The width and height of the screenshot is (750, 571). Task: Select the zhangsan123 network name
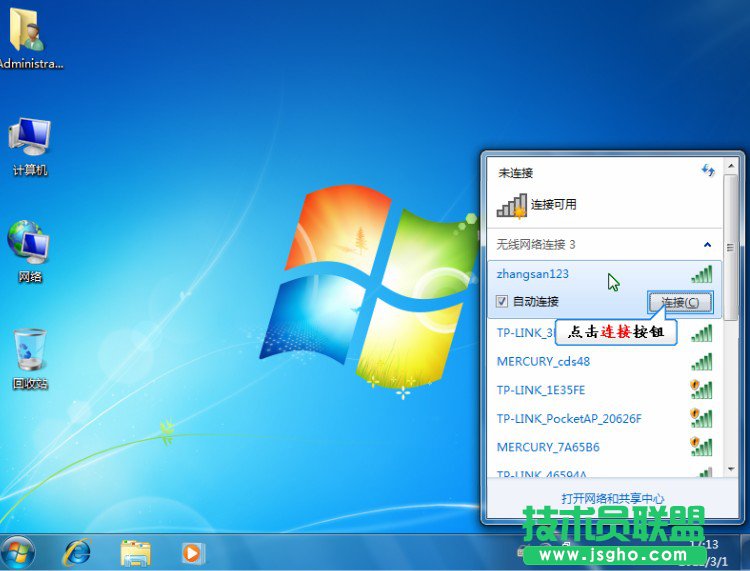[x=533, y=273]
